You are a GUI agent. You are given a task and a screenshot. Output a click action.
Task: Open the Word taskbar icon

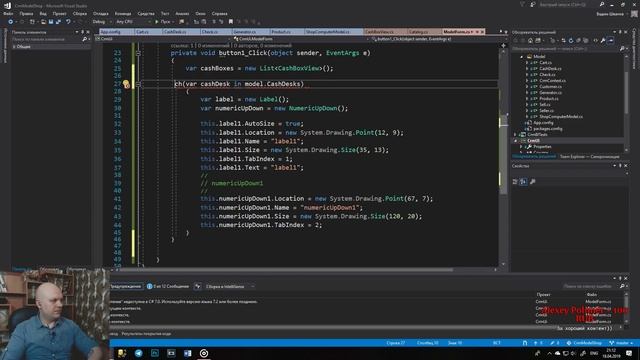tap(187, 353)
